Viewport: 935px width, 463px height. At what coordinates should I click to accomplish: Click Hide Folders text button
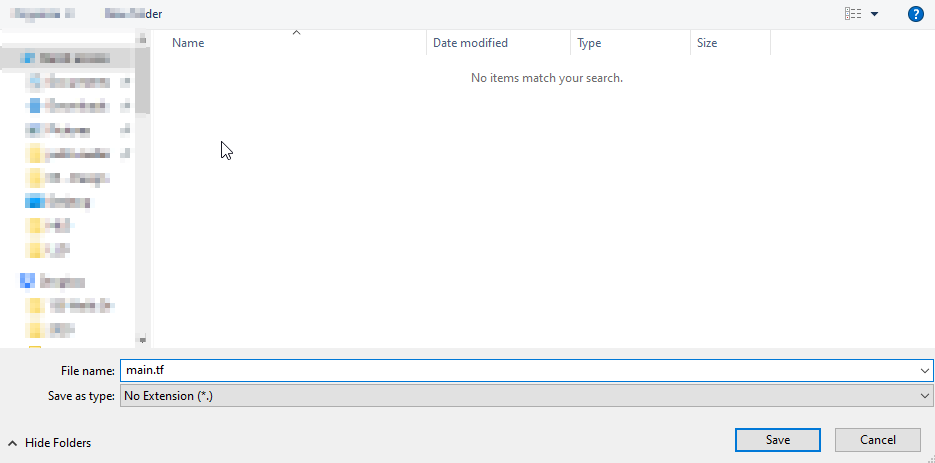pos(58,442)
